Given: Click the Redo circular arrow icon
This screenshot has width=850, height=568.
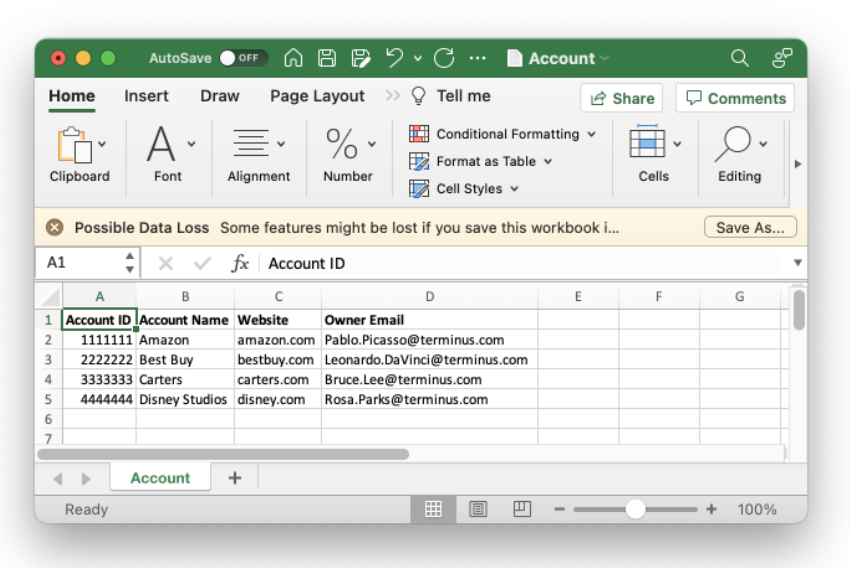Looking at the screenshot, I should 444,57.
